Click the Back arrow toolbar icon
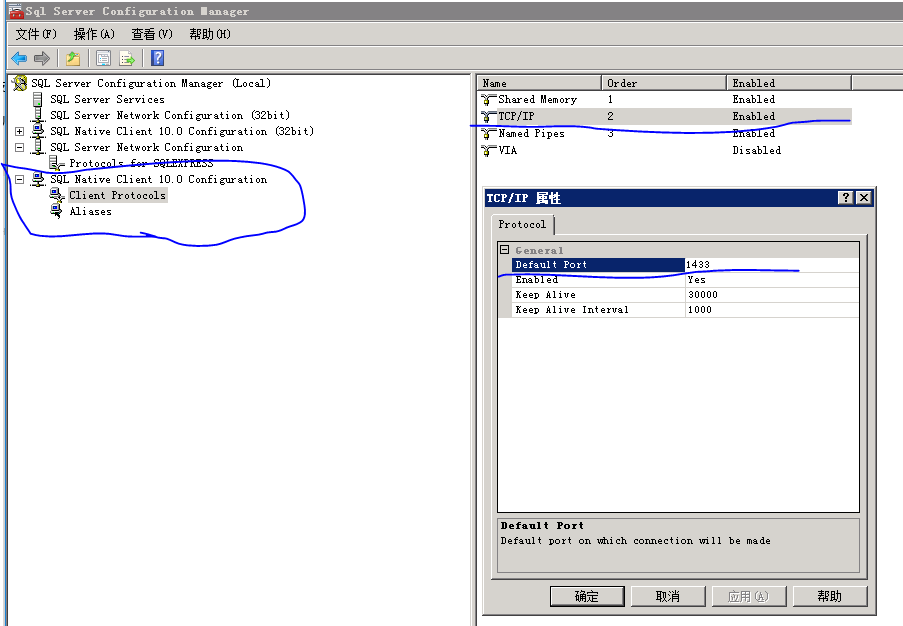Screen dimensions: 903x626 click(19, 58)
